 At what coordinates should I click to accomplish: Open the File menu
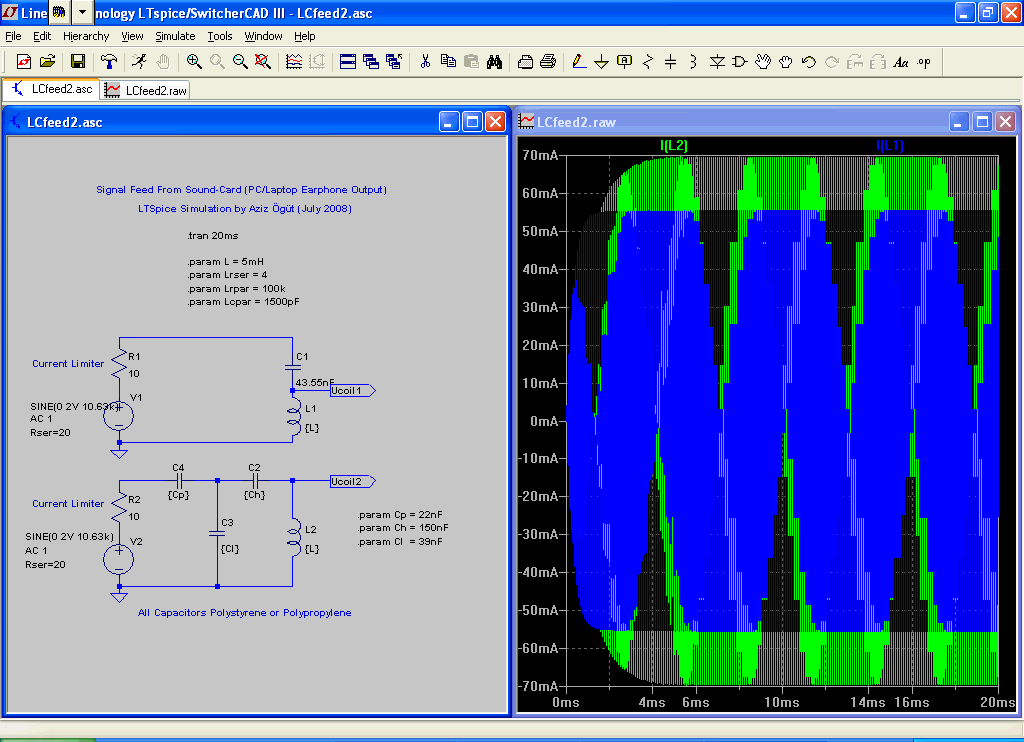point(13,36)
